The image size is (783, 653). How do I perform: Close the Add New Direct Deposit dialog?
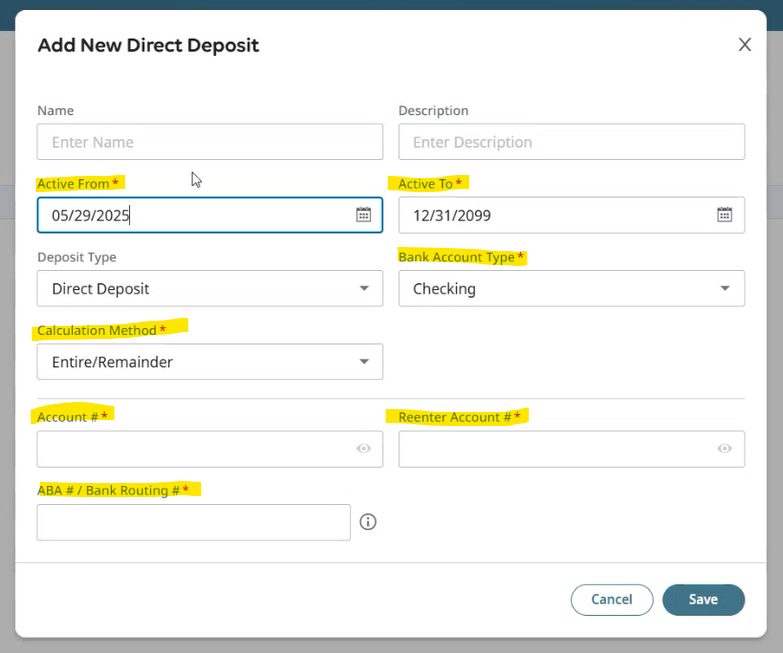745,45
